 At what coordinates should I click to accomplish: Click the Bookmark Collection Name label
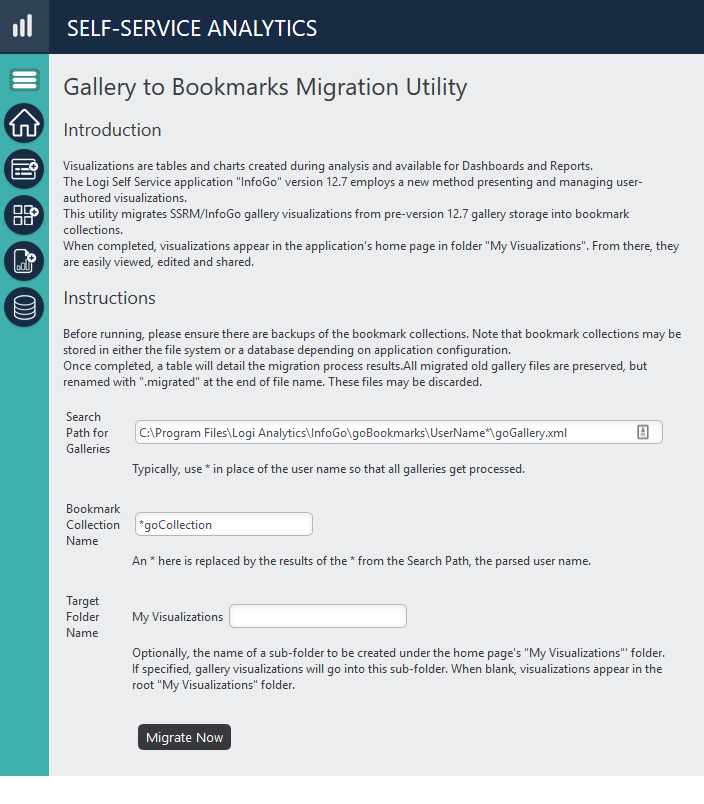(93, 525)
